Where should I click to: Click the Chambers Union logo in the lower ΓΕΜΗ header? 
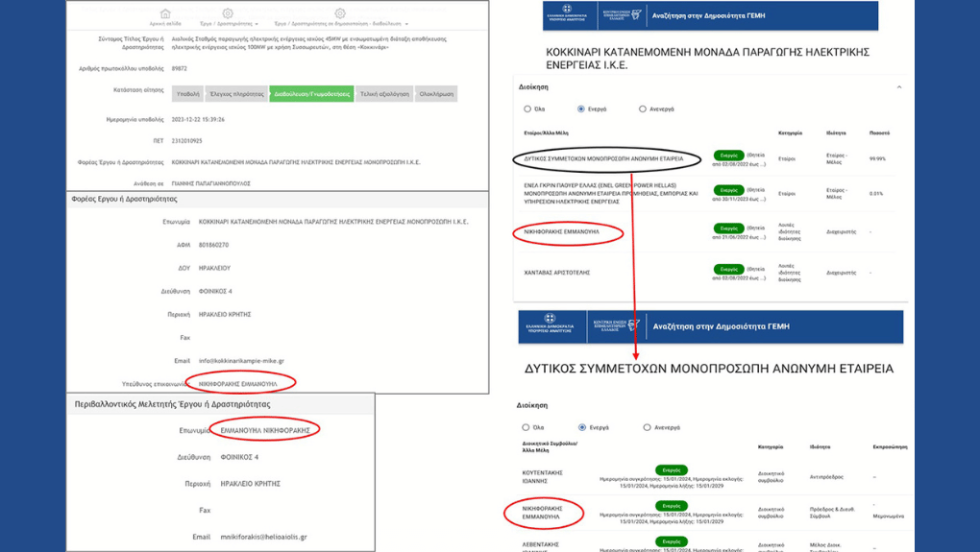616,324
